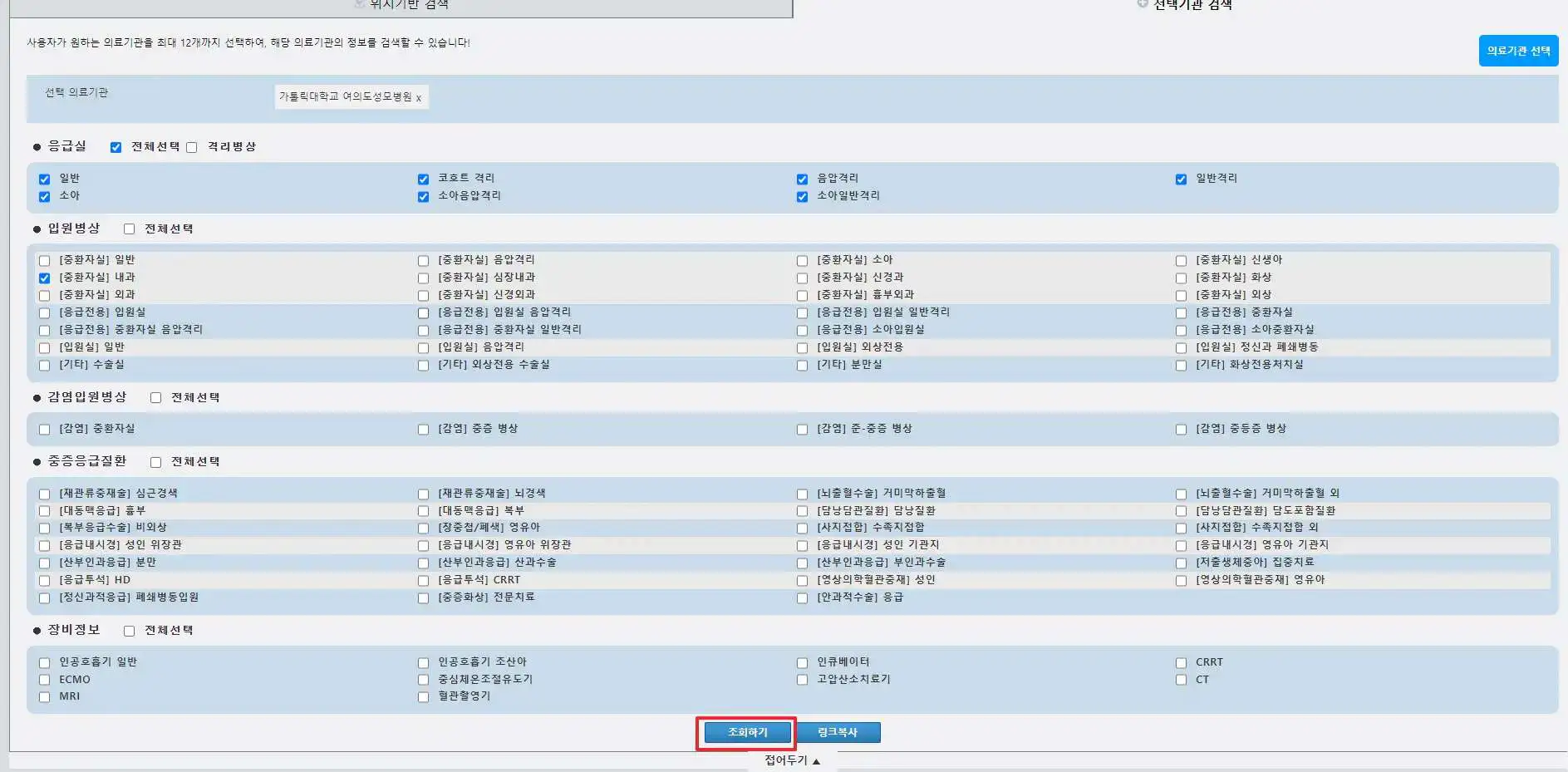
Task: Check [기타] 수술실 checkbox
Action: pyautogui.click(x=44, y=365)
